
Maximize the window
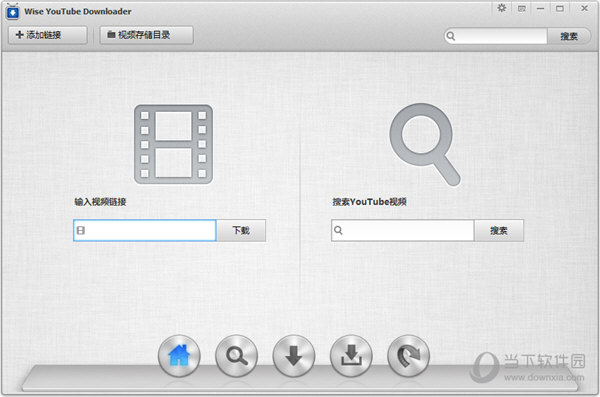[560, 8]
